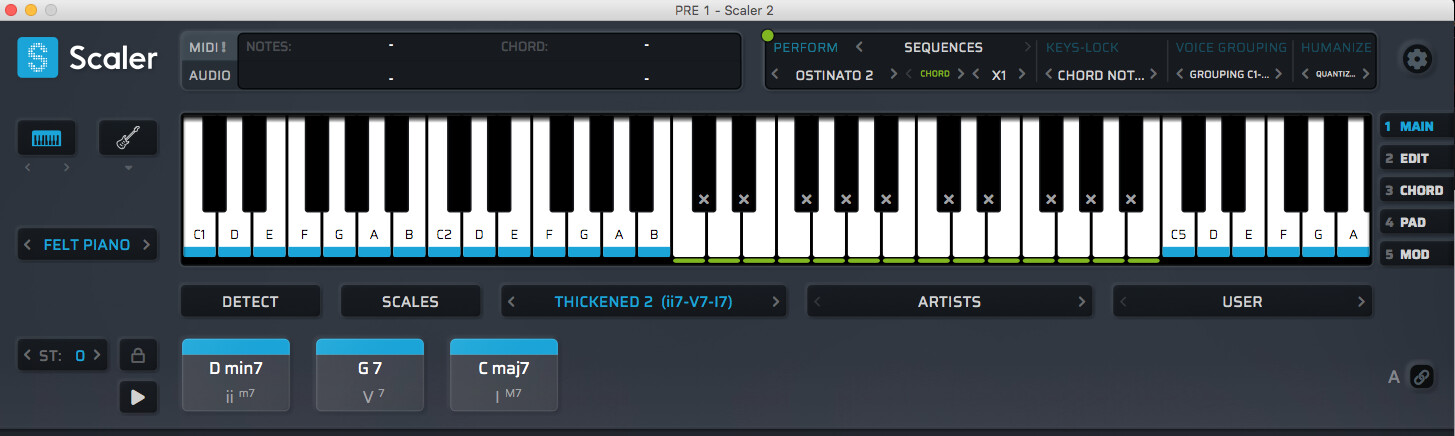Open the USER chord sets dropdown
Viewport: 1455px width, 436px height.
1242,301
